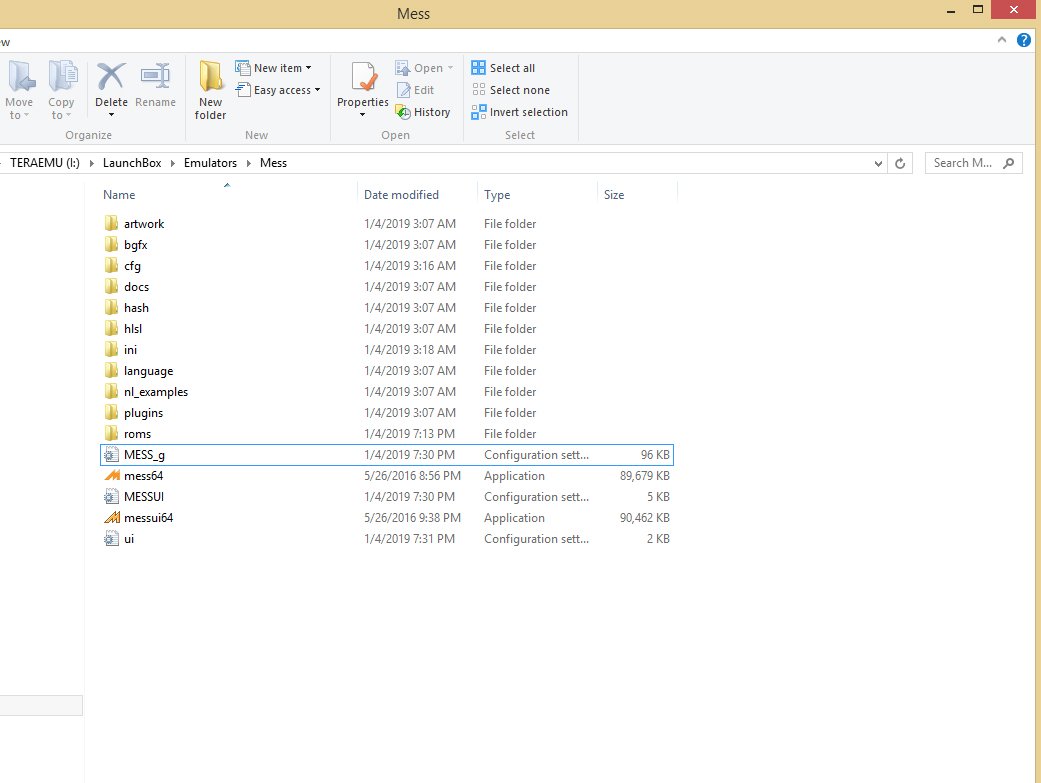This screenshot has height=783, width=1041.
Task: Click Invert selection in the ribbon
Action: (x=520, y=112)
